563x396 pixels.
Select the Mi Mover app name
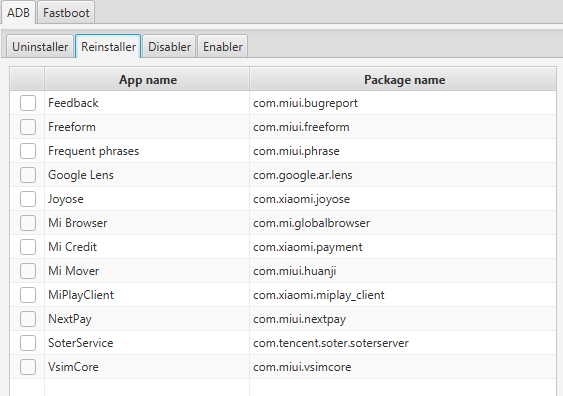73,271
